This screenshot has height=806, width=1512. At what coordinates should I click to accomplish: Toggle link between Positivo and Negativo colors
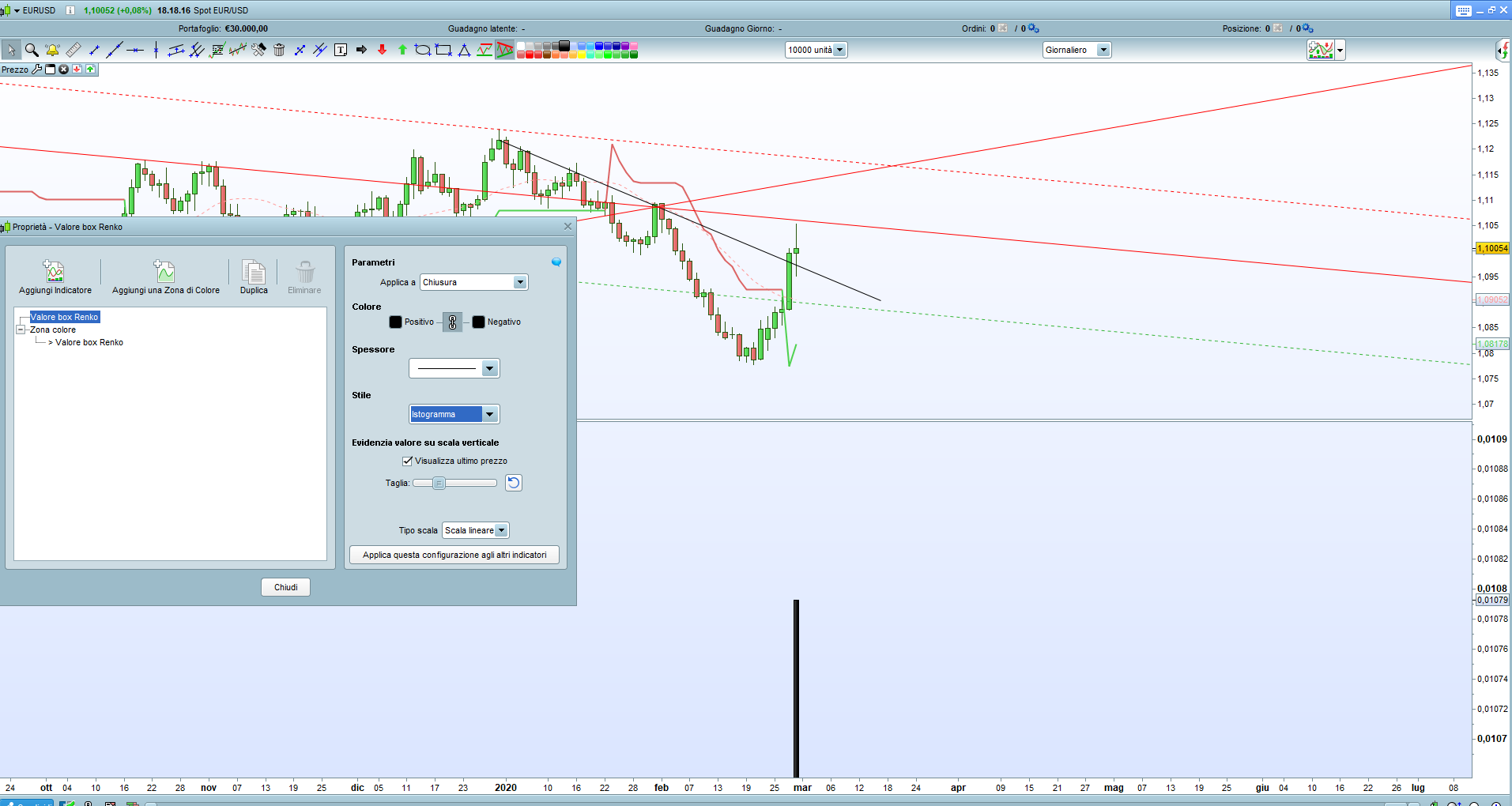coord(452,322)
